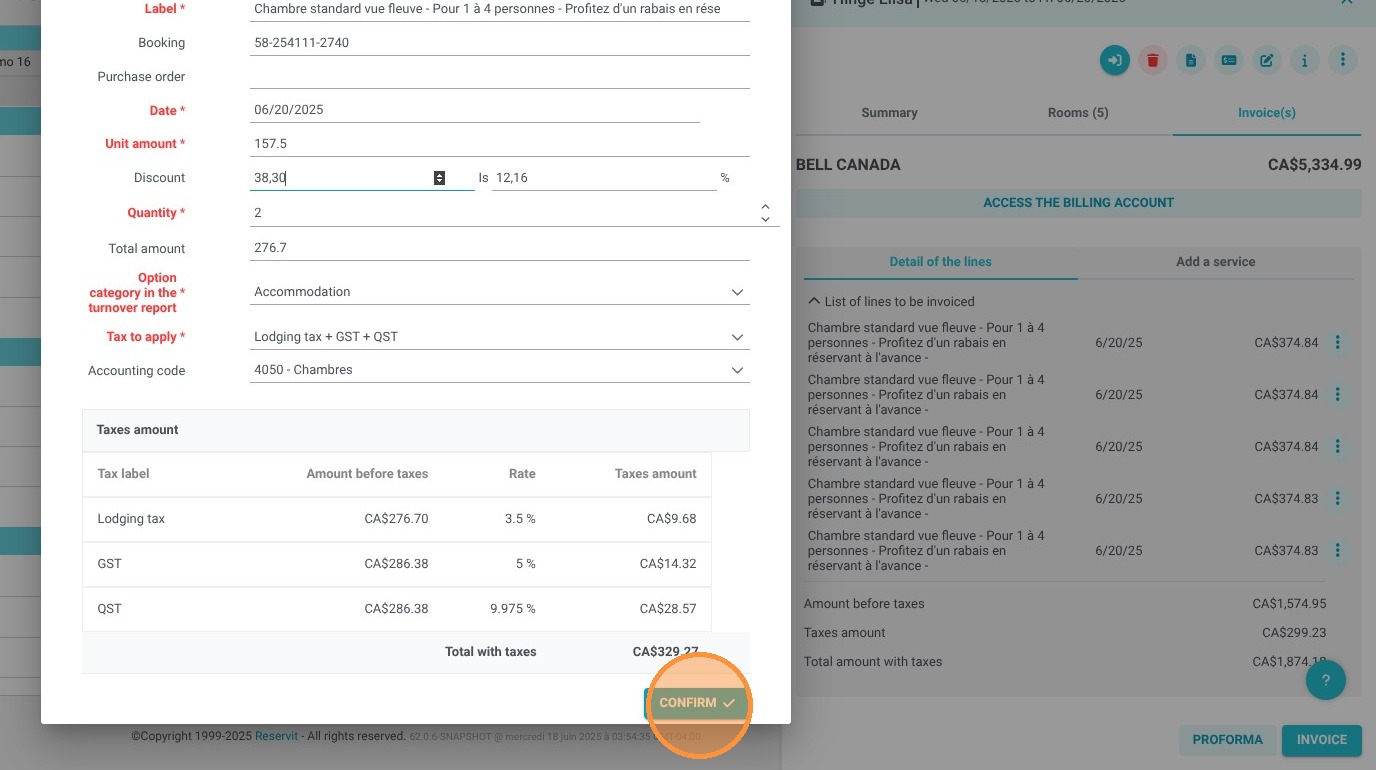Open the document icon in reservation toolbar
The image size is (1376, 770).
[1191, 60]
